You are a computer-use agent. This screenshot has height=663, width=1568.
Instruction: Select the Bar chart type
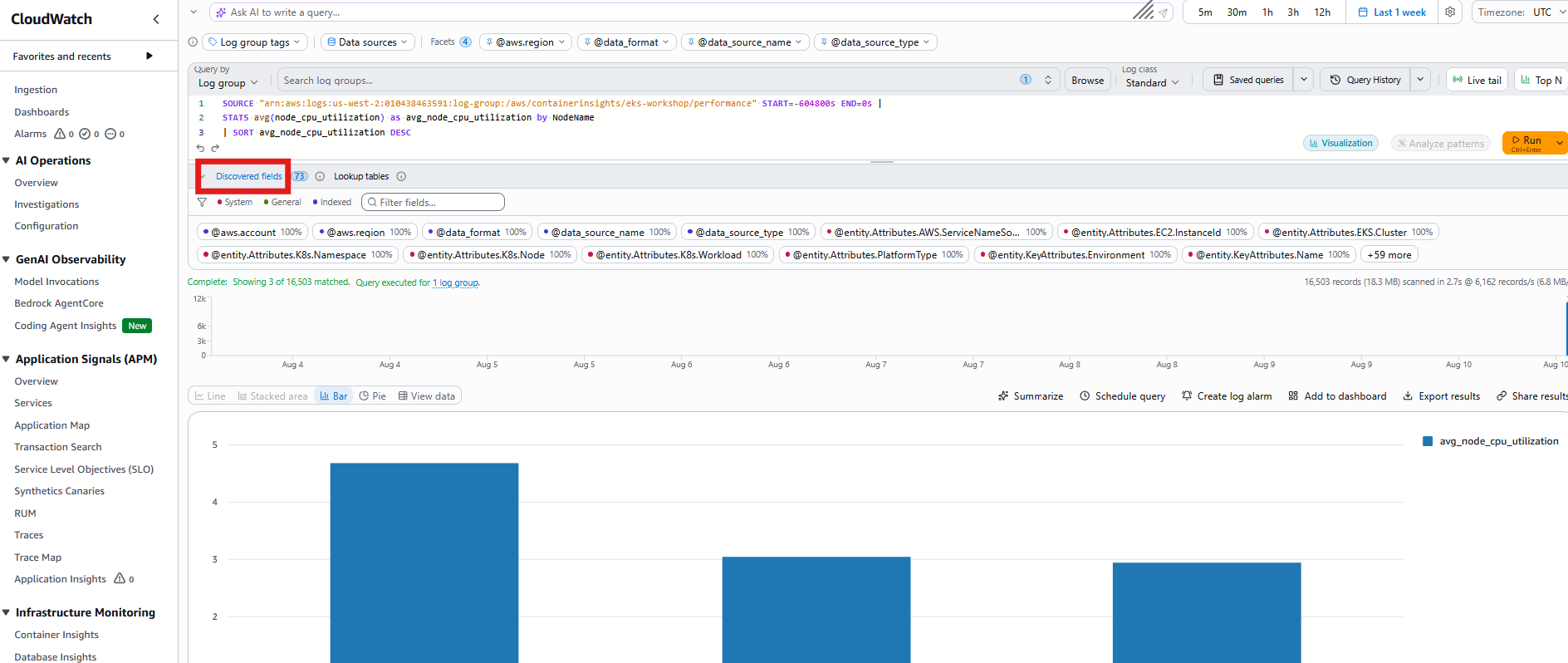pyautogui.click(x=334, y=396)
